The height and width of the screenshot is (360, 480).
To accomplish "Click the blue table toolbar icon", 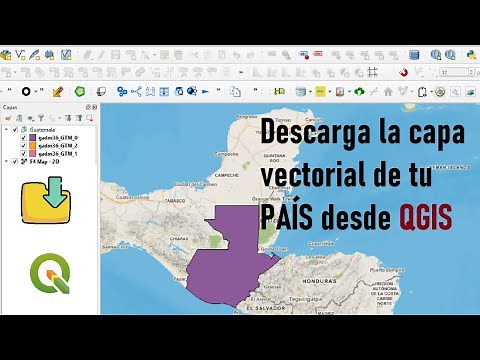I will [x=164, y=91].
